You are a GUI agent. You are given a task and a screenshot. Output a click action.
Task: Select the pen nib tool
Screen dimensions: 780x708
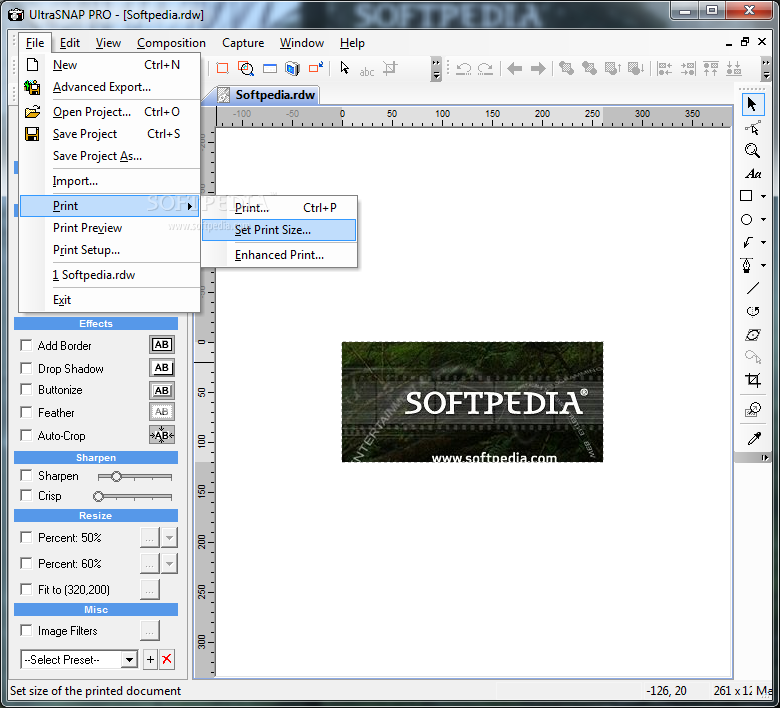coord(746,265)
